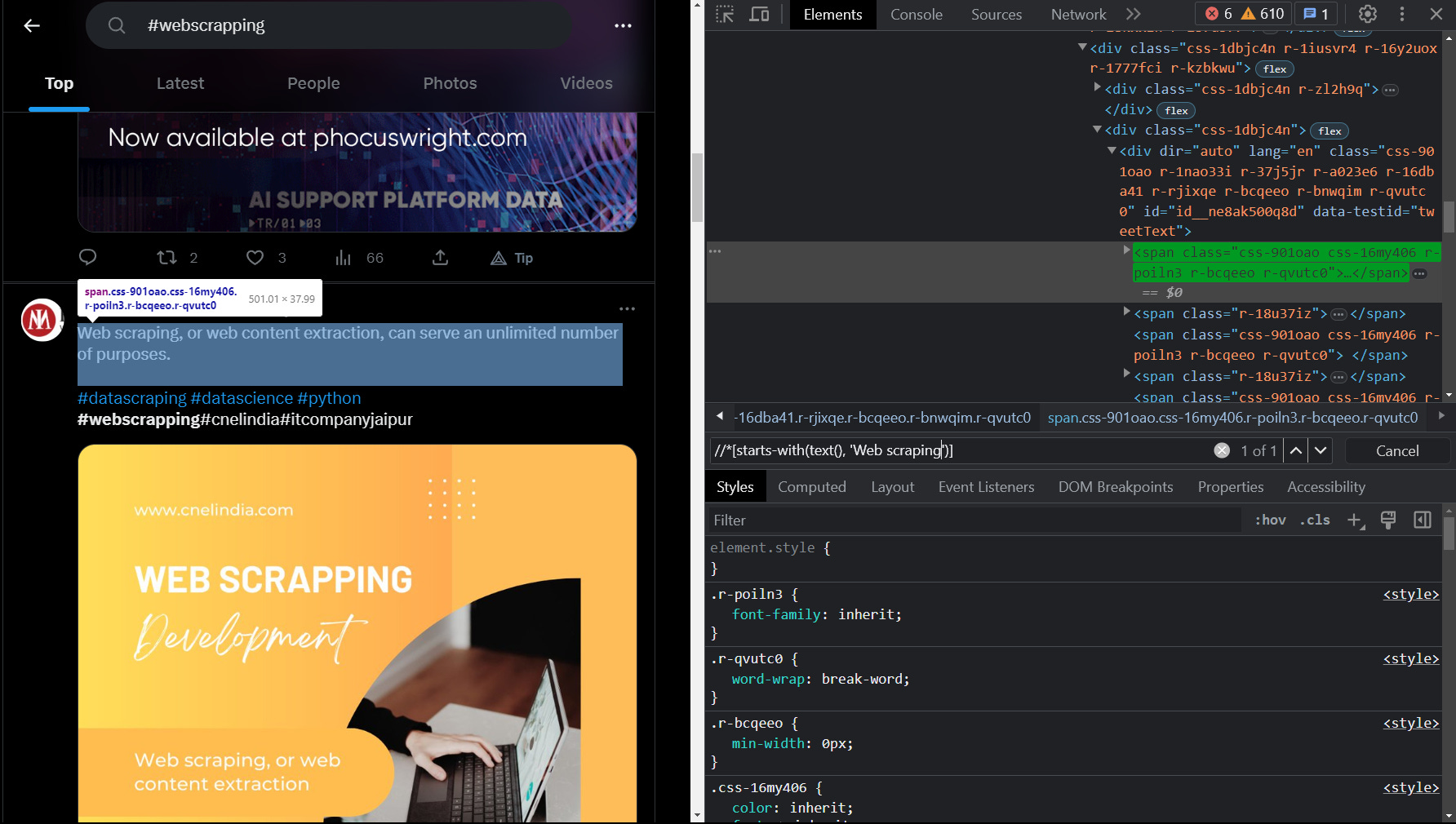
Task: Open the customize DevTools three-dot menu
Action: point(1402,14)
